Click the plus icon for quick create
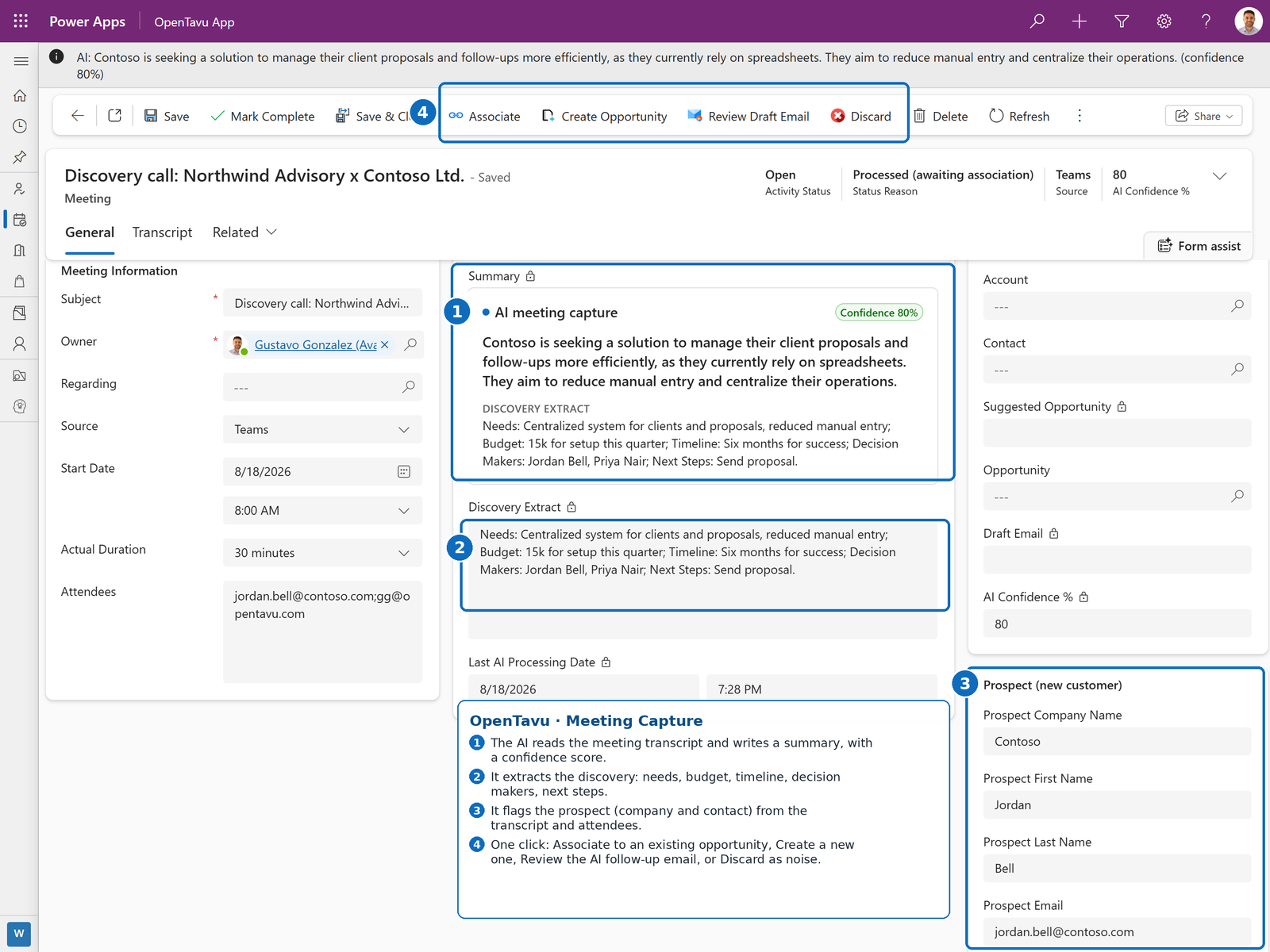Image resolution: width=1270 pixels, height=952 pixels. [1079, 21]
